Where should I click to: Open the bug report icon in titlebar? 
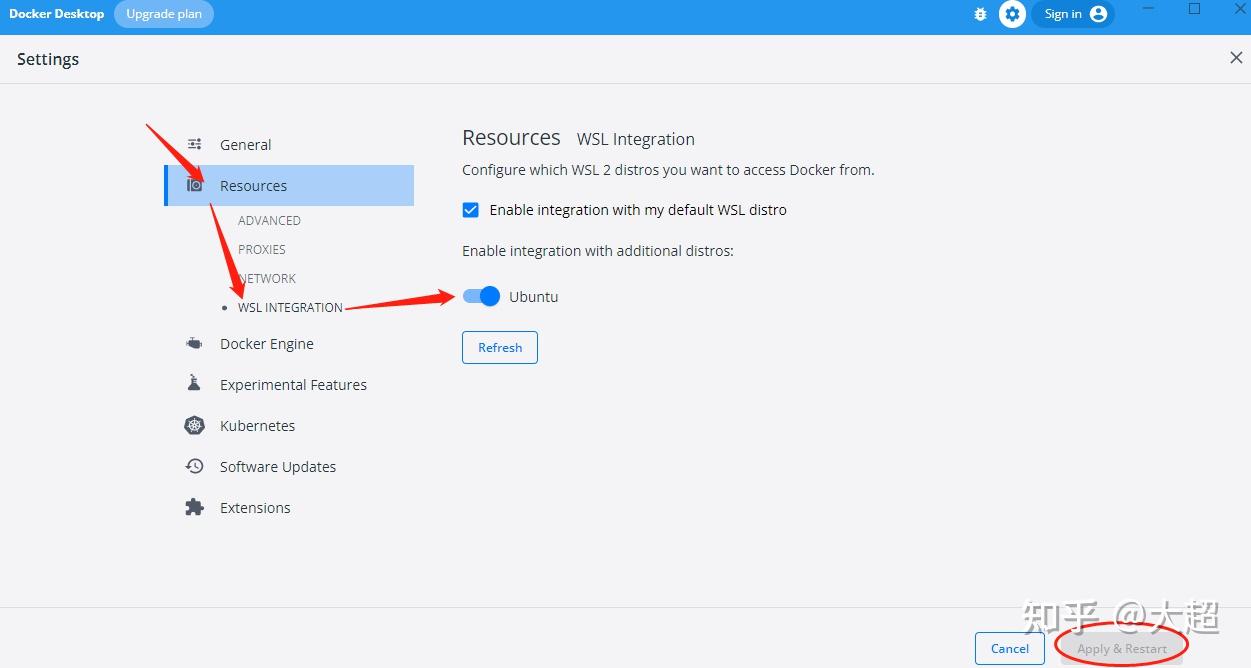979,14
